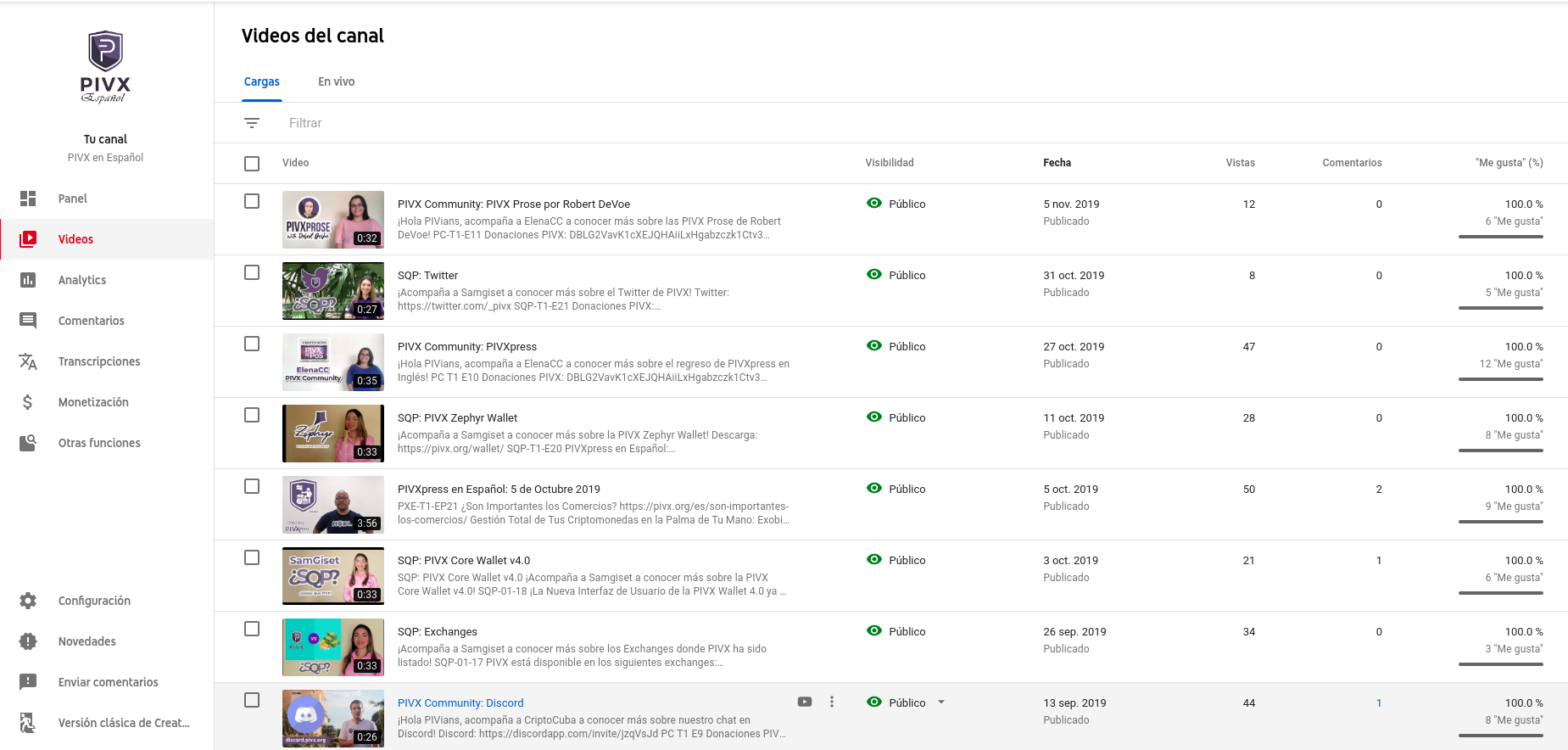The height and width of the screenshot is (750, 1568).
Task: Tick the SQP: PIVX Core Wallet v4.0 checkbox
Action: (252, 557)
